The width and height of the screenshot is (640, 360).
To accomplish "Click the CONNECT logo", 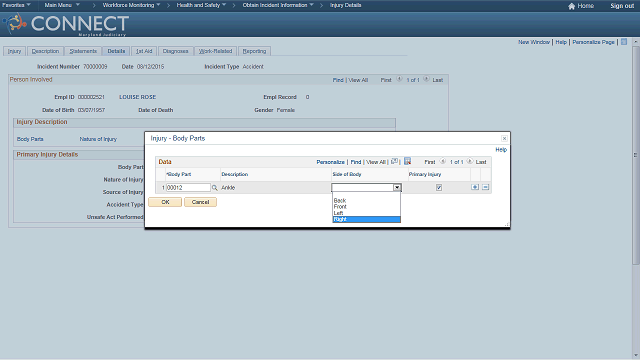I will tap(67, 24).
